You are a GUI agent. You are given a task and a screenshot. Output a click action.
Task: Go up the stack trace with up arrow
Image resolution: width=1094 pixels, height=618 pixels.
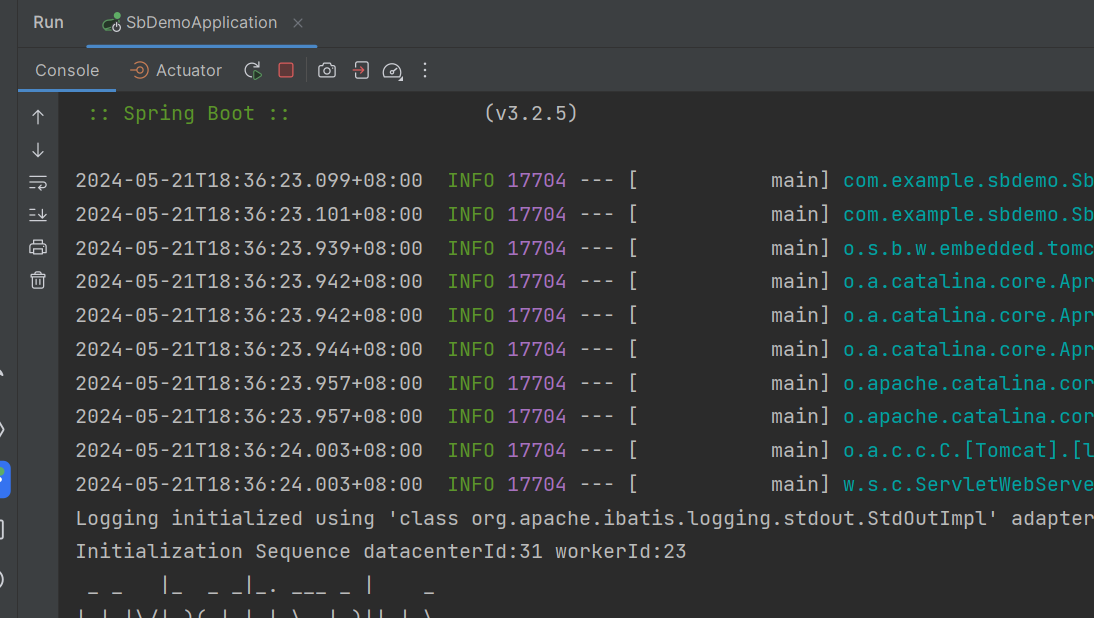point(38,116)
